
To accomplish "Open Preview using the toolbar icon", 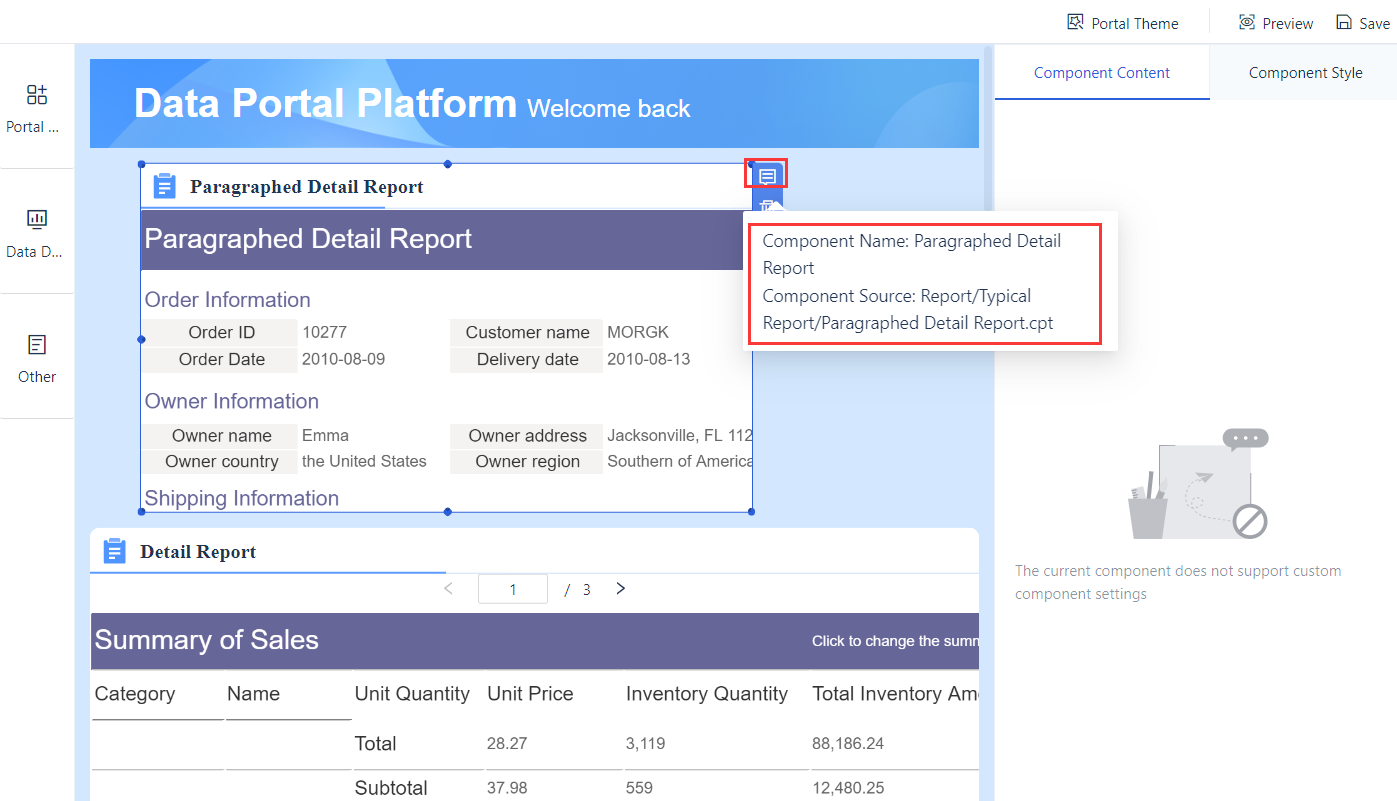I will point(1246,21).
